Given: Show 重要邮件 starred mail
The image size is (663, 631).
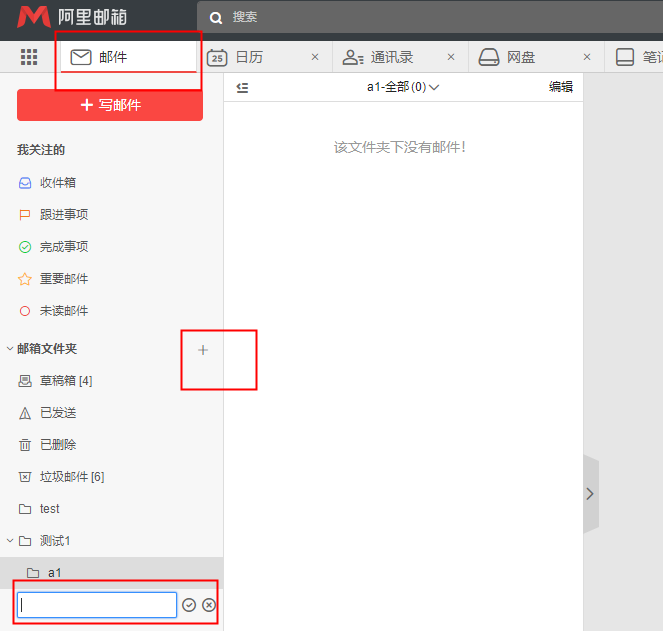Looking at the screenshot, I should click(64, 279).
